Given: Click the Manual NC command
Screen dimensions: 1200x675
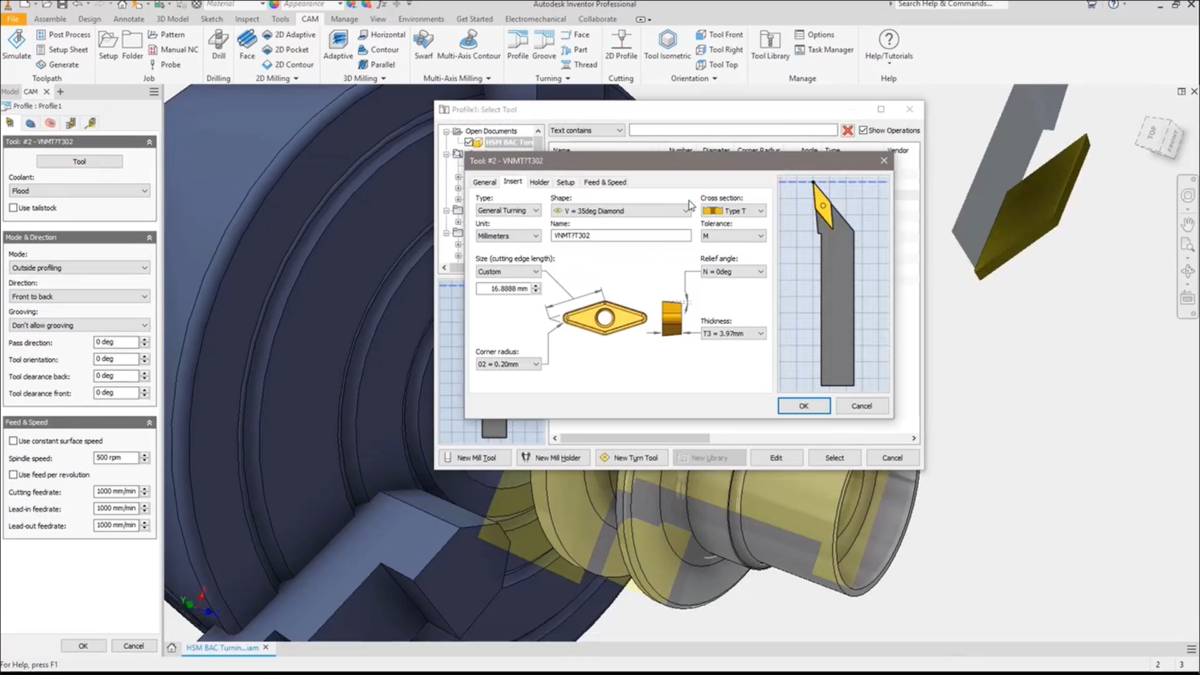Looking at the screenshot, I should [173, 49].
